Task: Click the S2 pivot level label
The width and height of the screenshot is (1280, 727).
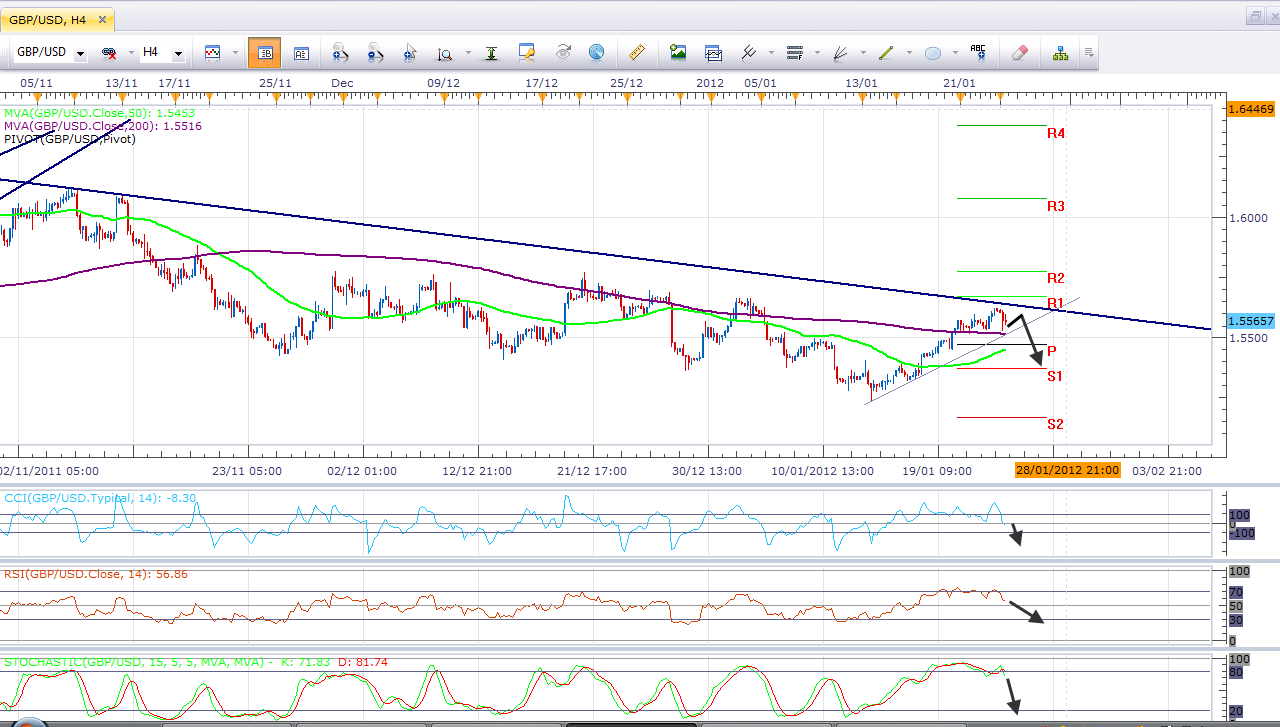Action: pos(1056,424)
